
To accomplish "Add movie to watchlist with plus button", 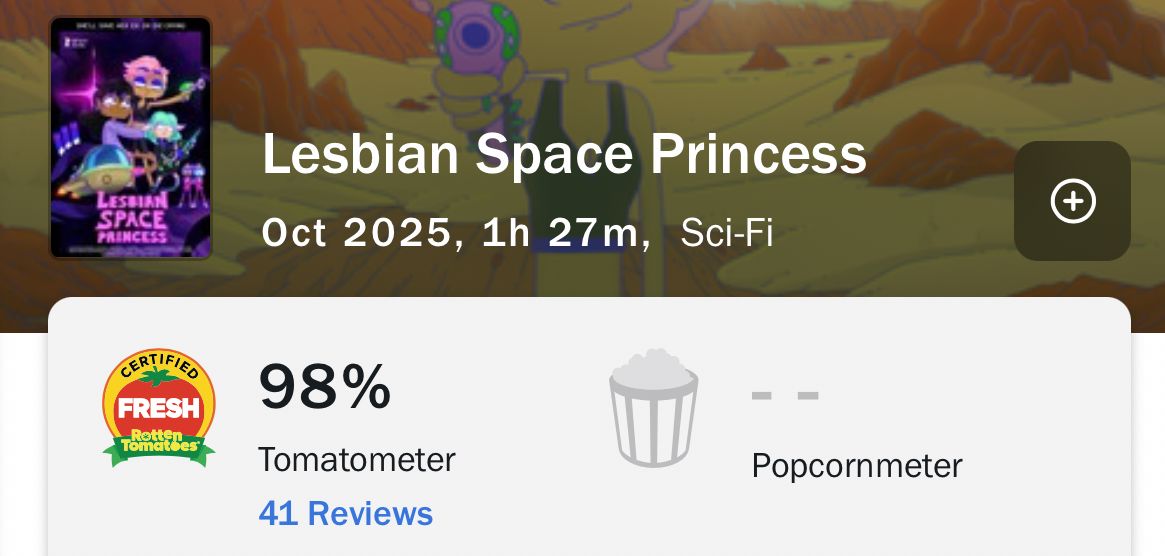I will (1072, 201).
